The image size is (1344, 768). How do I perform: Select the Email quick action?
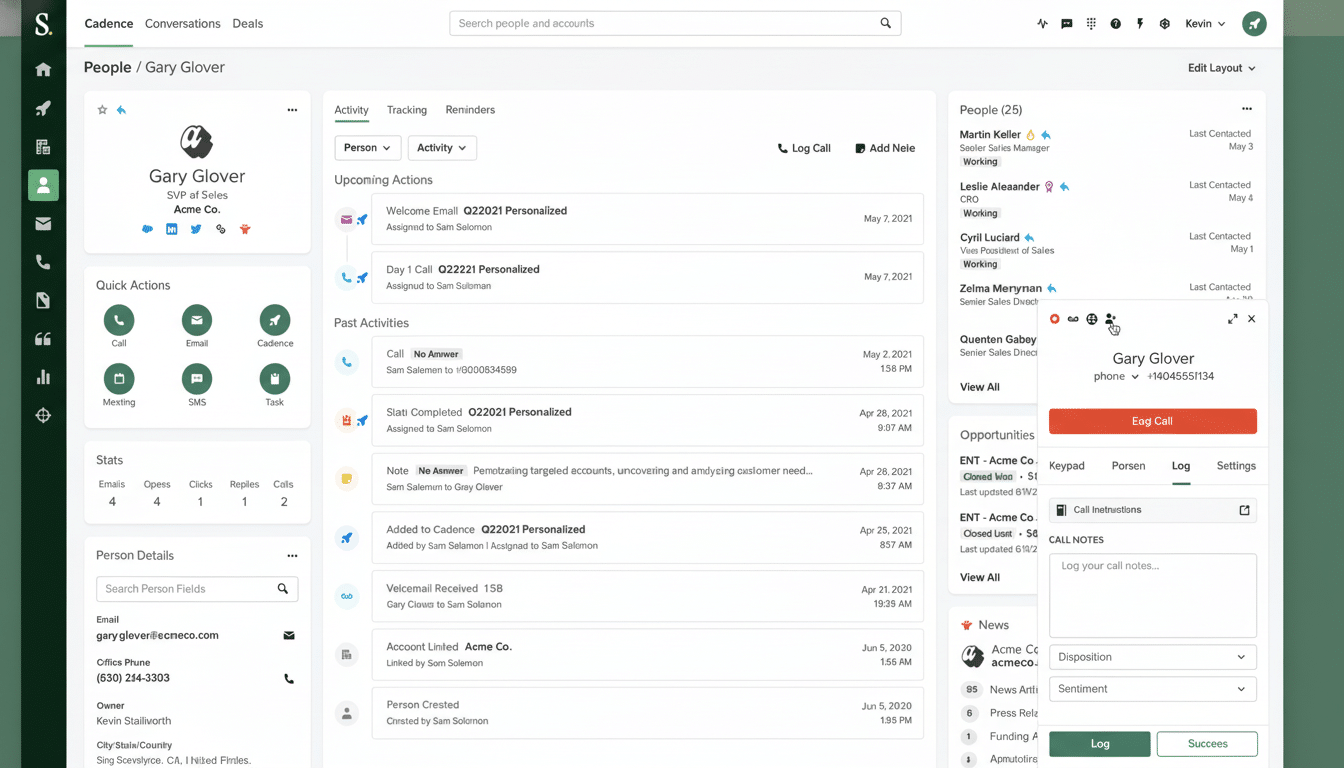pos(196,318)
